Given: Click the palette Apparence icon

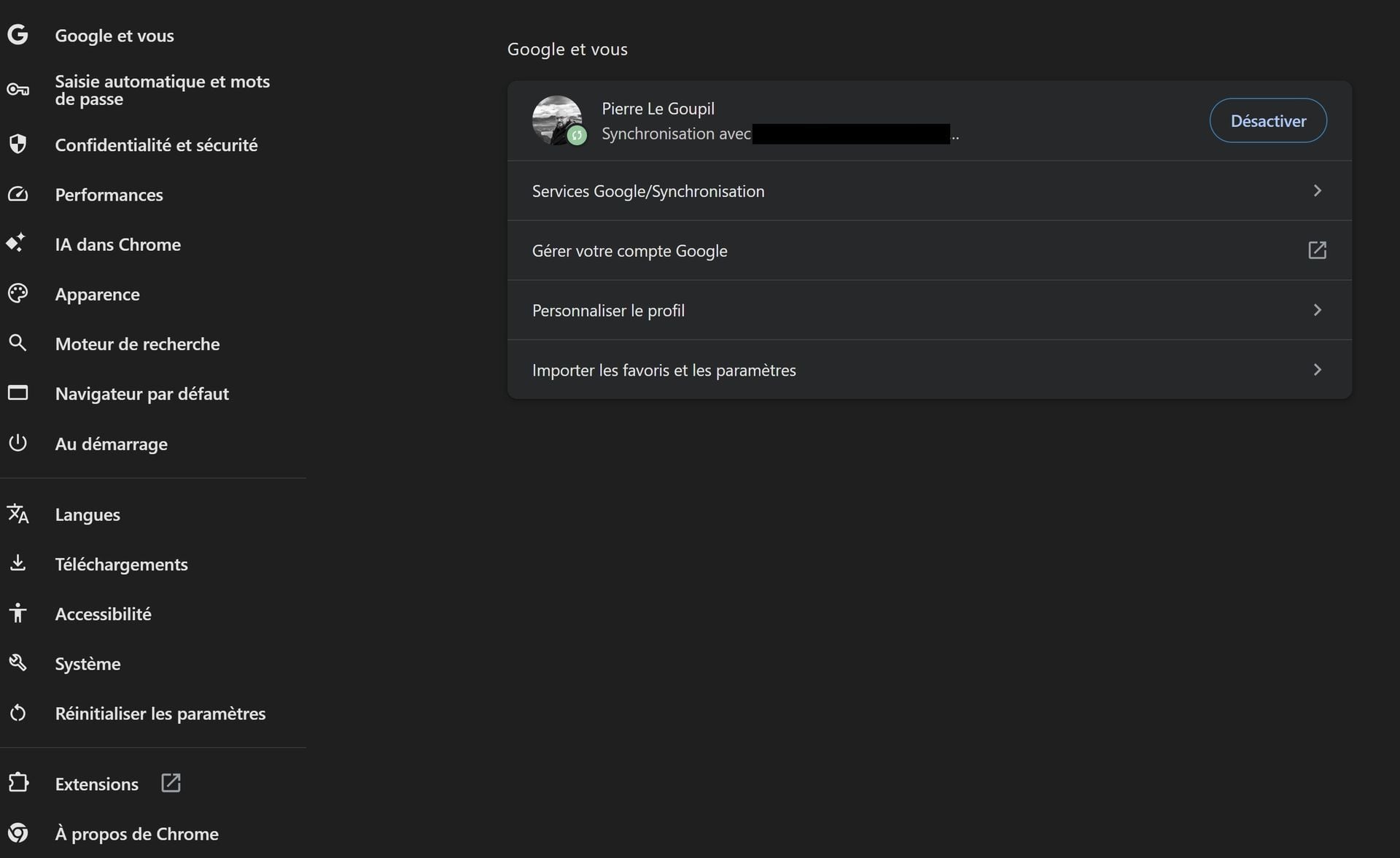Looking at the screenshot, I should tap(17, 293).
